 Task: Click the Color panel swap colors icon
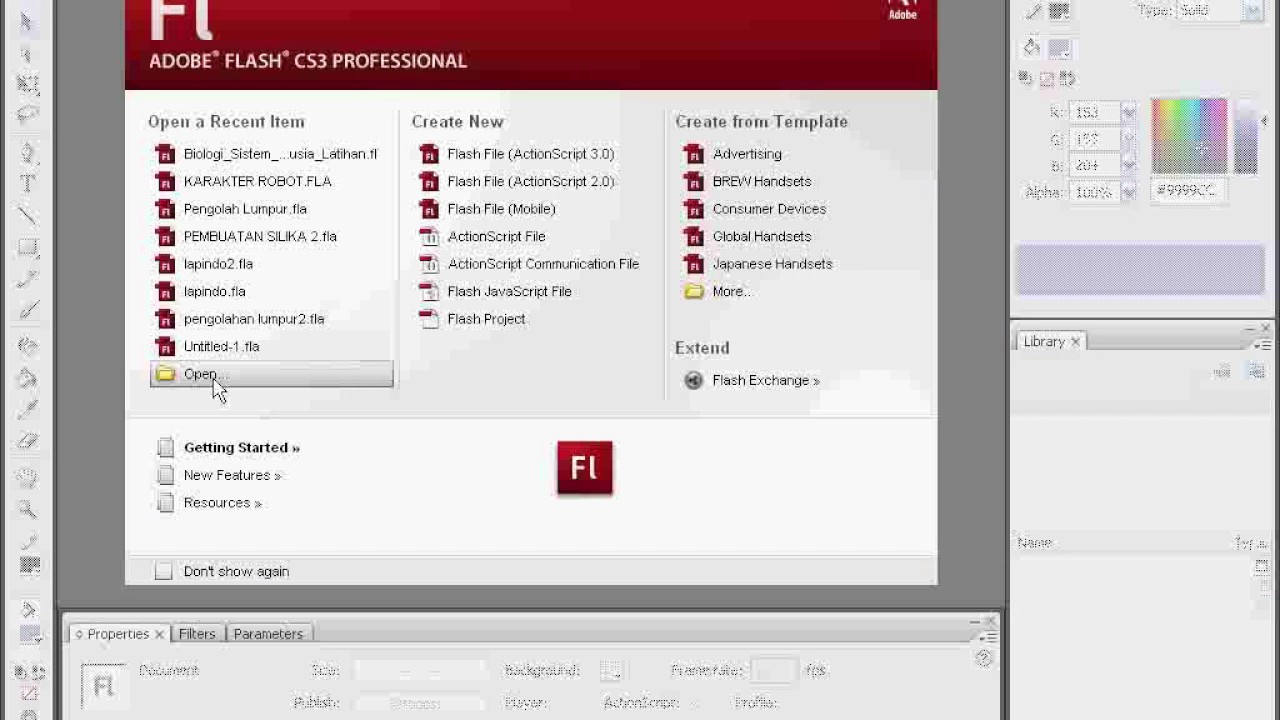(x=1068, y=78)
